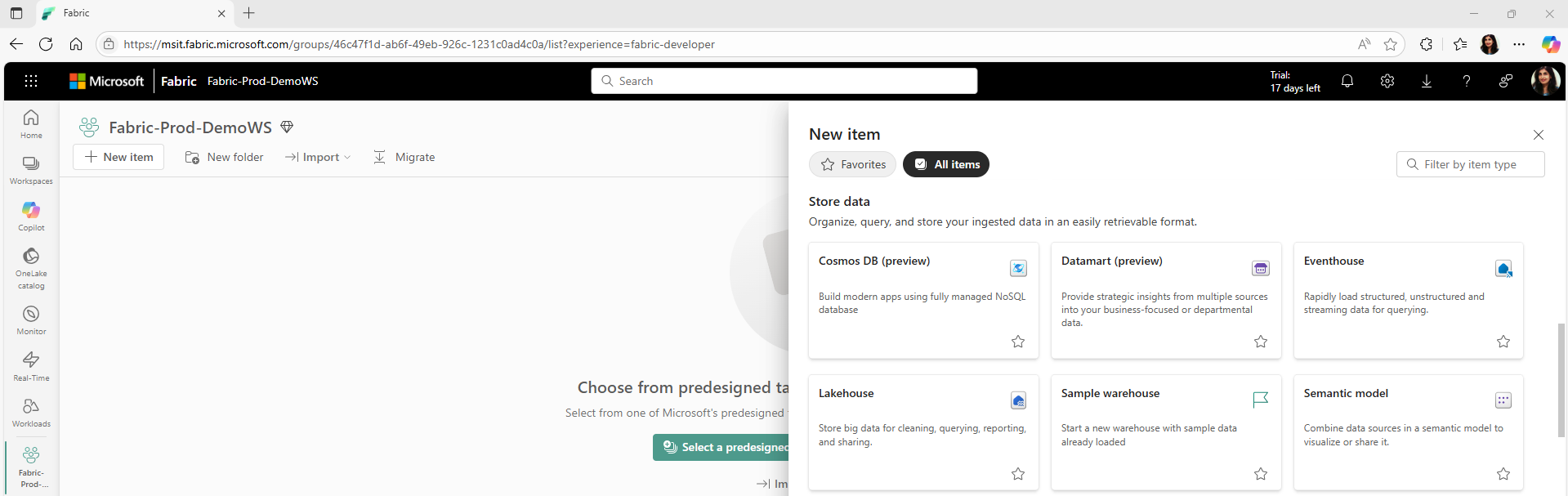This screenshot has height=496, width=1568.
Task: Open Workspaces from the sidebar
Action: [x=31, y=170]
